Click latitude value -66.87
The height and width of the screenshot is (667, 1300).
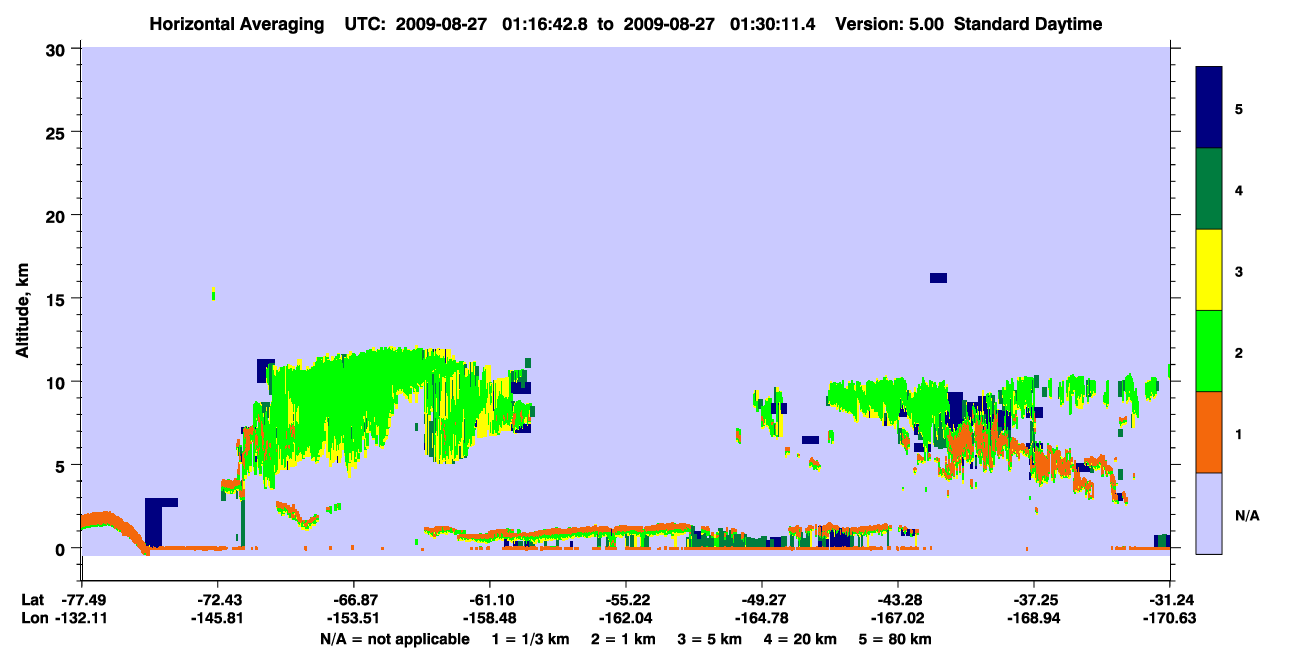pos(353,600)
